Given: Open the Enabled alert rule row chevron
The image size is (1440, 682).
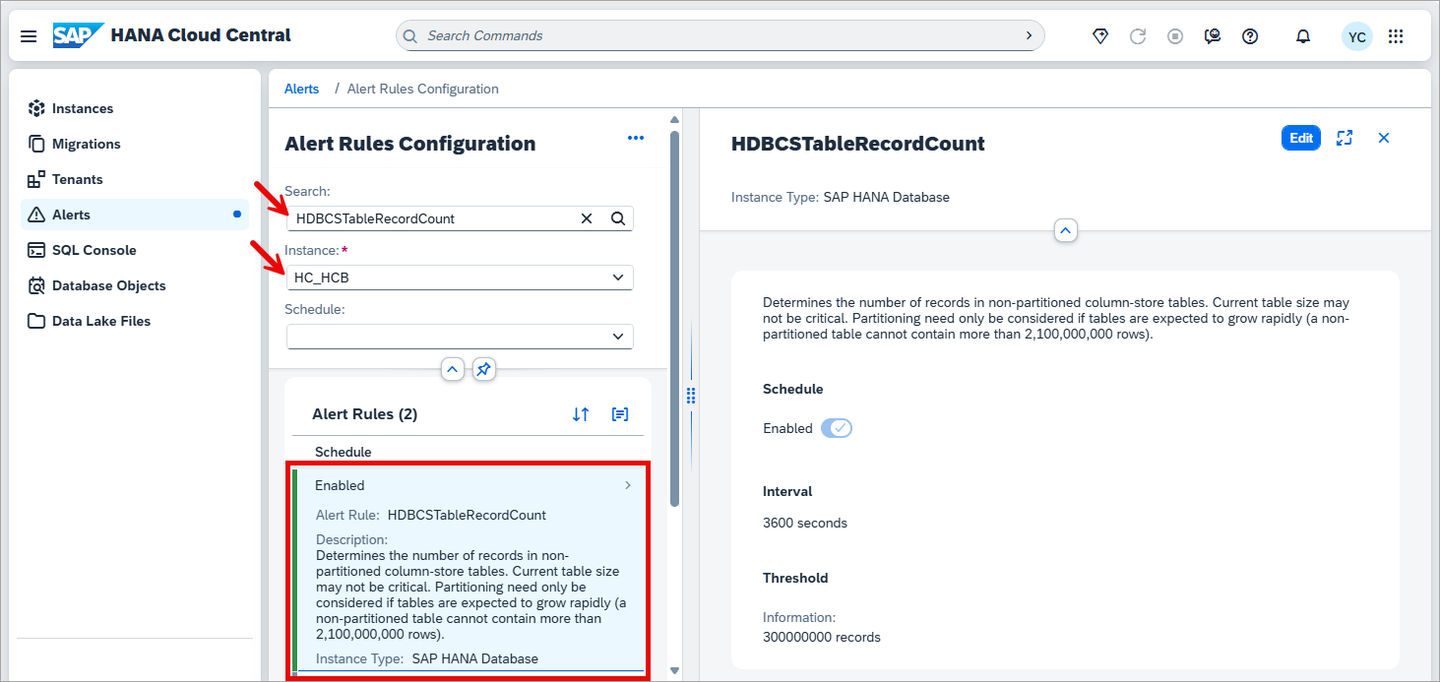Looking at the screenshot, I should click(x=628, y=485).
